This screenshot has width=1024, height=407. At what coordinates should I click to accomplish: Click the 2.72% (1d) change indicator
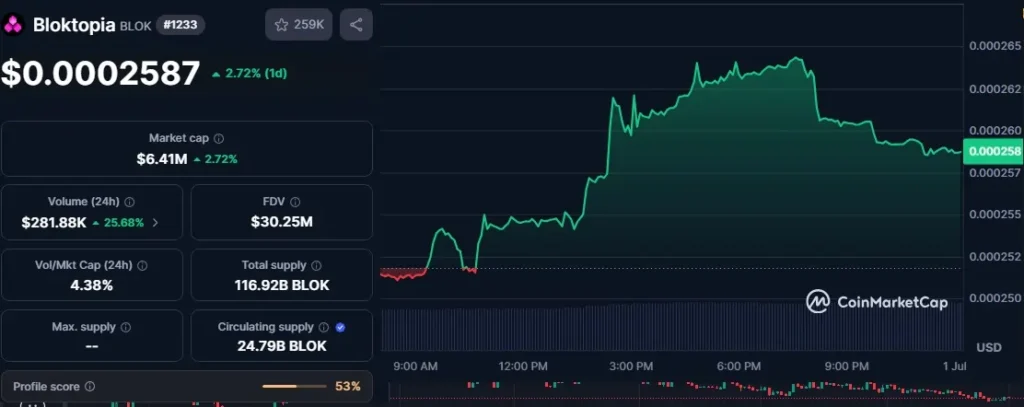(249, 74)
